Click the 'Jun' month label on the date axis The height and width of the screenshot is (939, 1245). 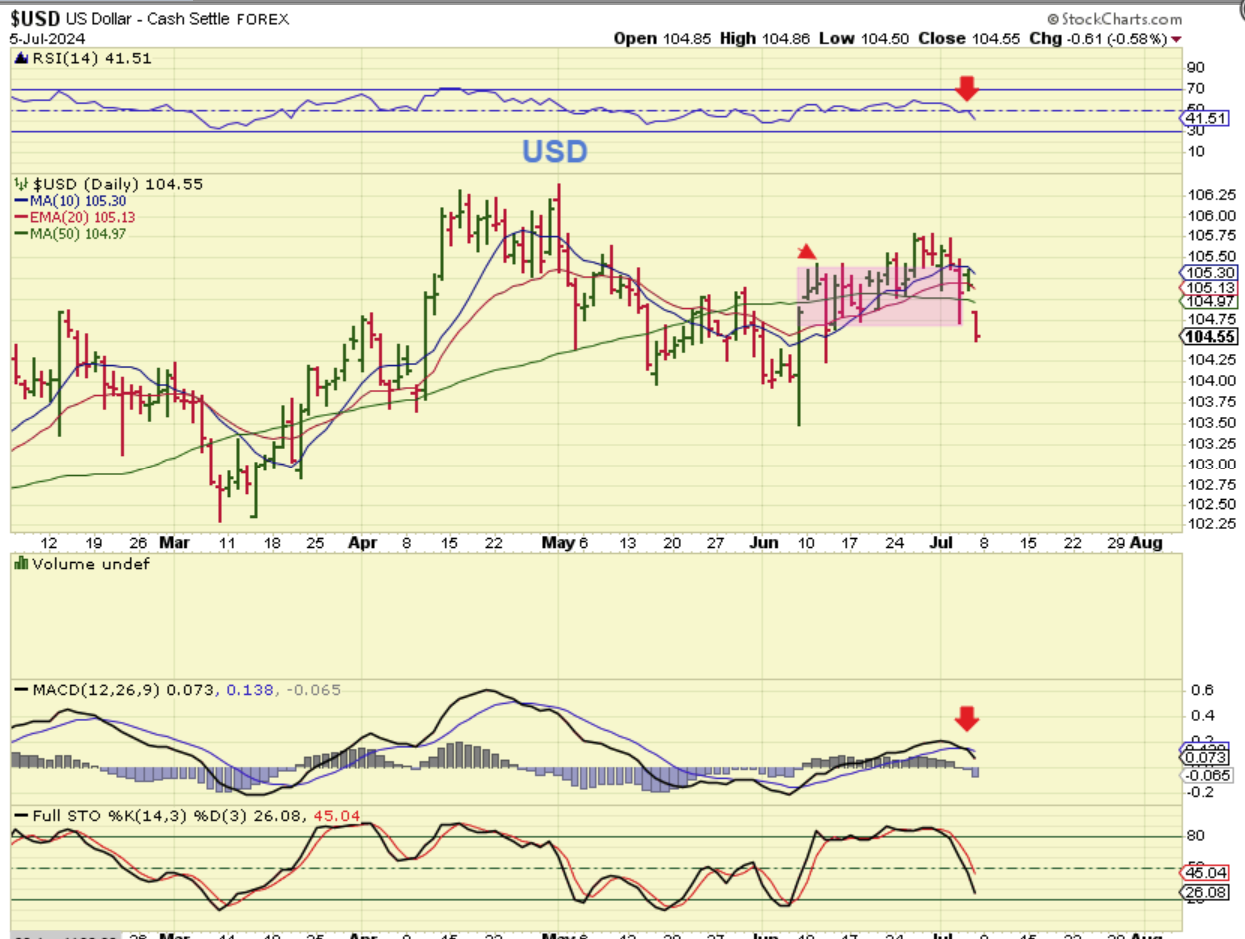click(763, 543)
